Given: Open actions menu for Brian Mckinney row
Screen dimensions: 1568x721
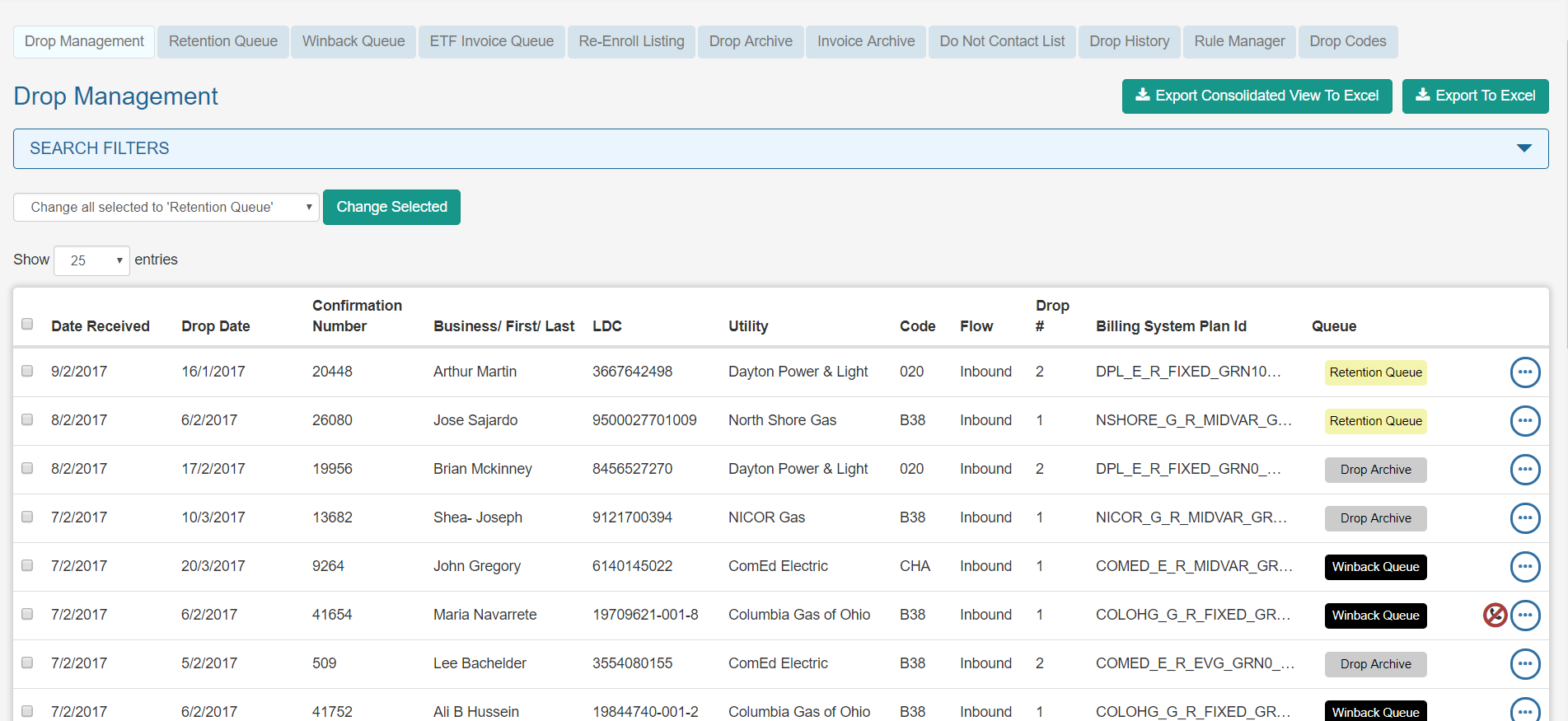Looking at the screenshot, I should point(1525,470).
